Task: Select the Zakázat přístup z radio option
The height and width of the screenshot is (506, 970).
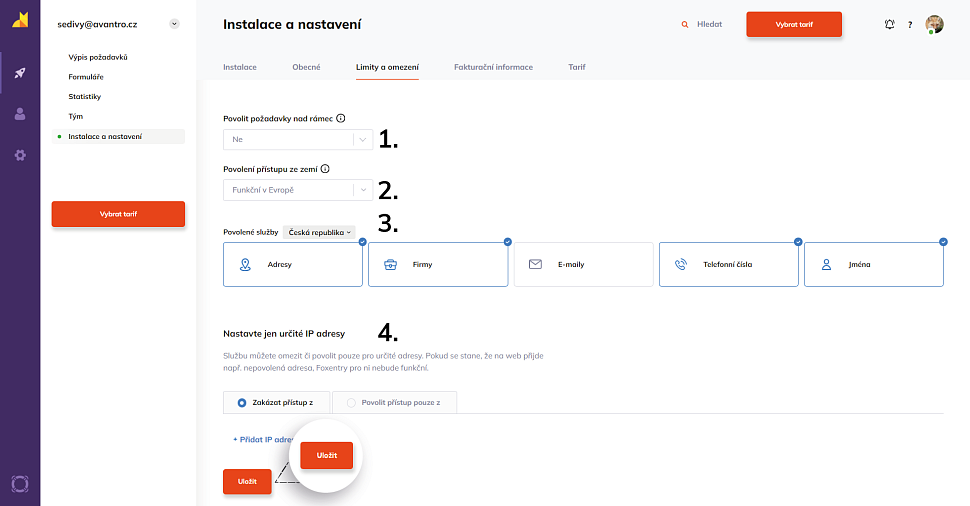Action: point(242,402)
